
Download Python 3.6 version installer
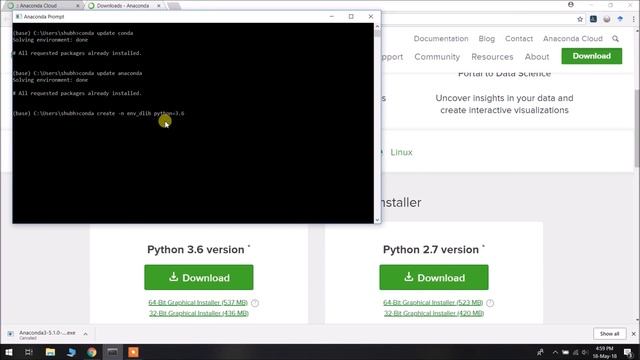pos(198,278)
